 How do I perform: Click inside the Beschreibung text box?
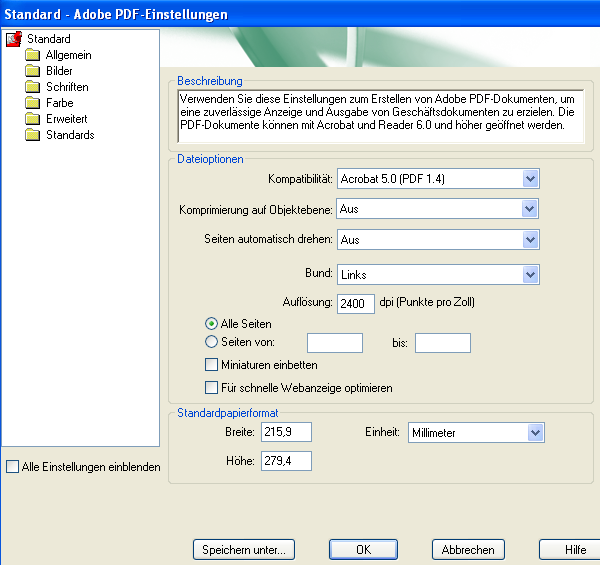click(381, 116)
